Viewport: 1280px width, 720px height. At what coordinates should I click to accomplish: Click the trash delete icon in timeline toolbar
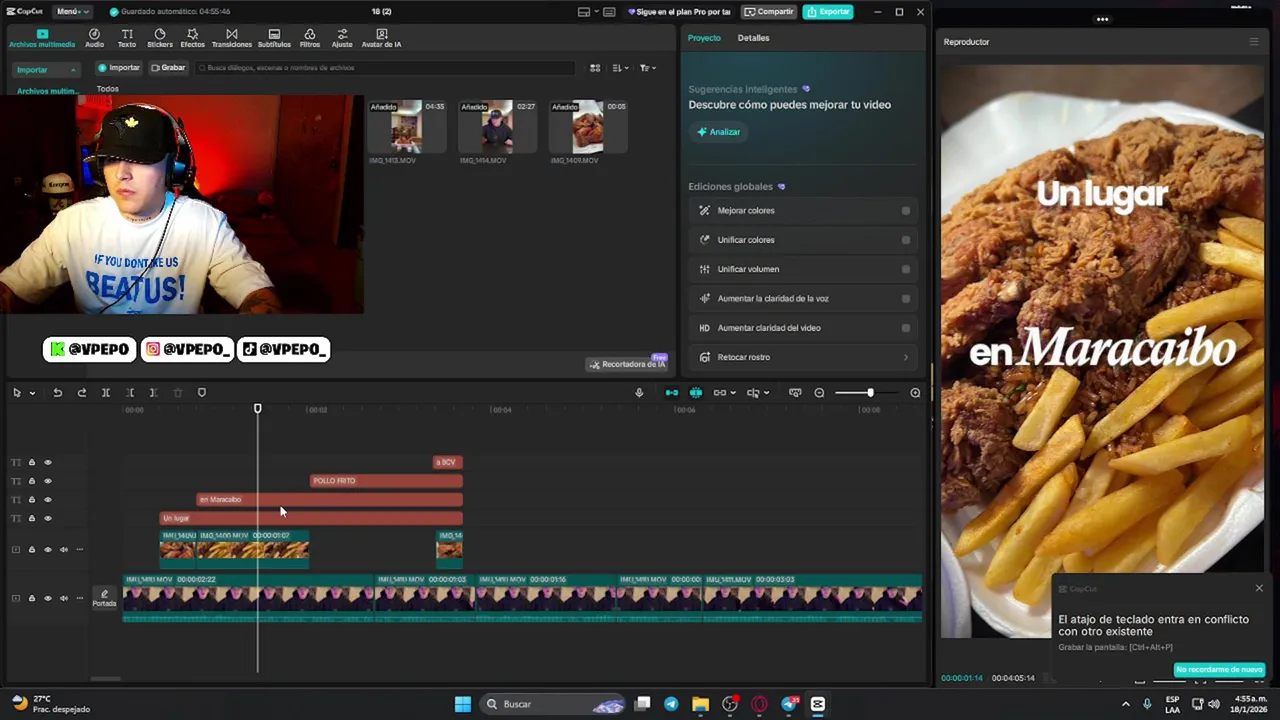(178, 393)
